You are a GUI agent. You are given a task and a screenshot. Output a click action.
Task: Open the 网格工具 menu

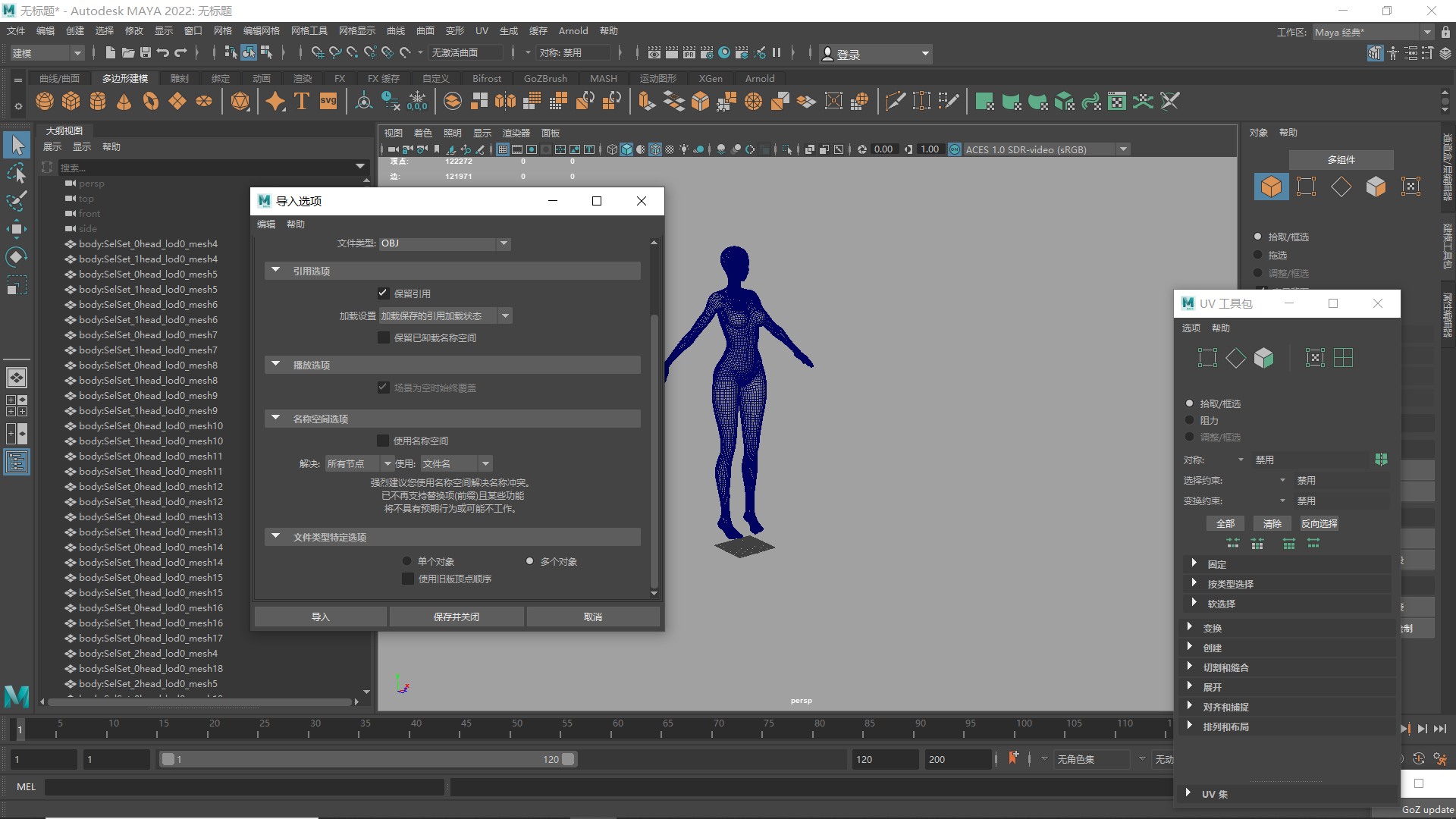click(309, 31)
